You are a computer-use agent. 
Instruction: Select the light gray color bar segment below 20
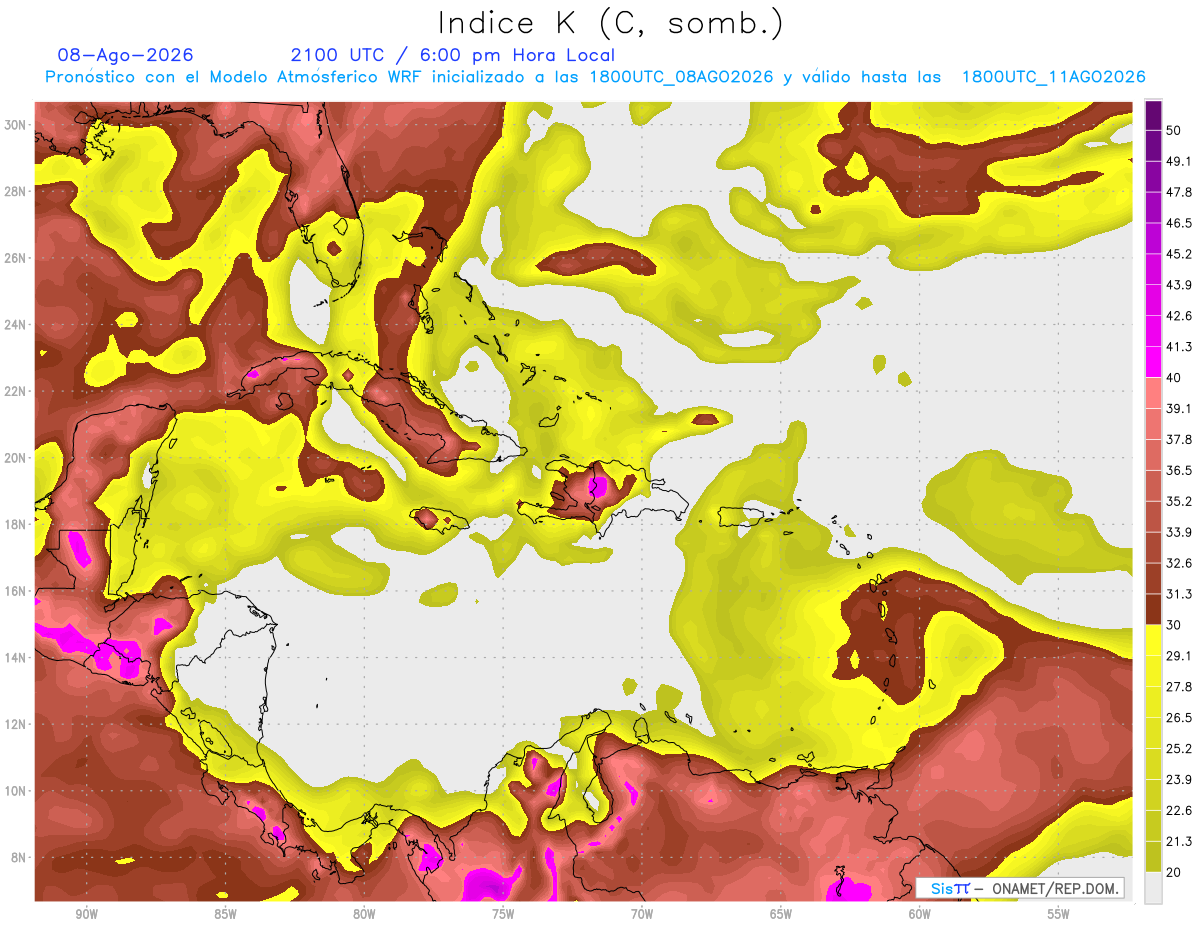1154,888
